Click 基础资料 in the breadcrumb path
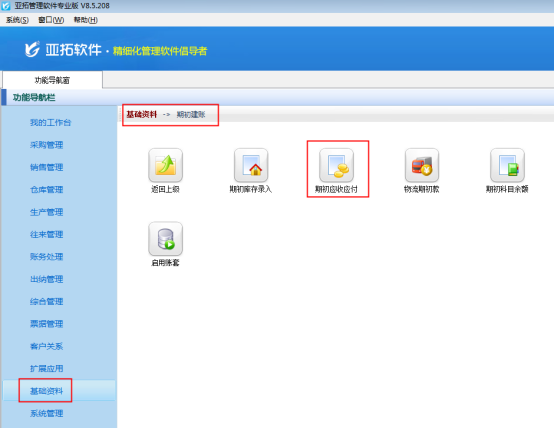This screenshot has width=554, height=429. [142, 114]
